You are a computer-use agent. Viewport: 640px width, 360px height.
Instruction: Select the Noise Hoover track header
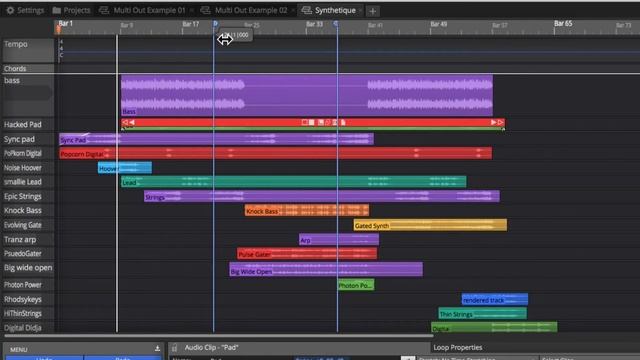(x=28, y=168)
